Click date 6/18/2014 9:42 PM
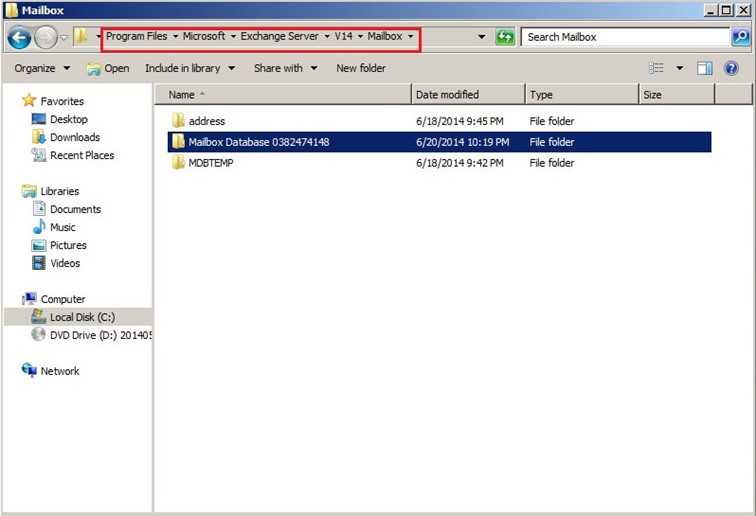Screen dimensions: 756x516 [459, 163]
